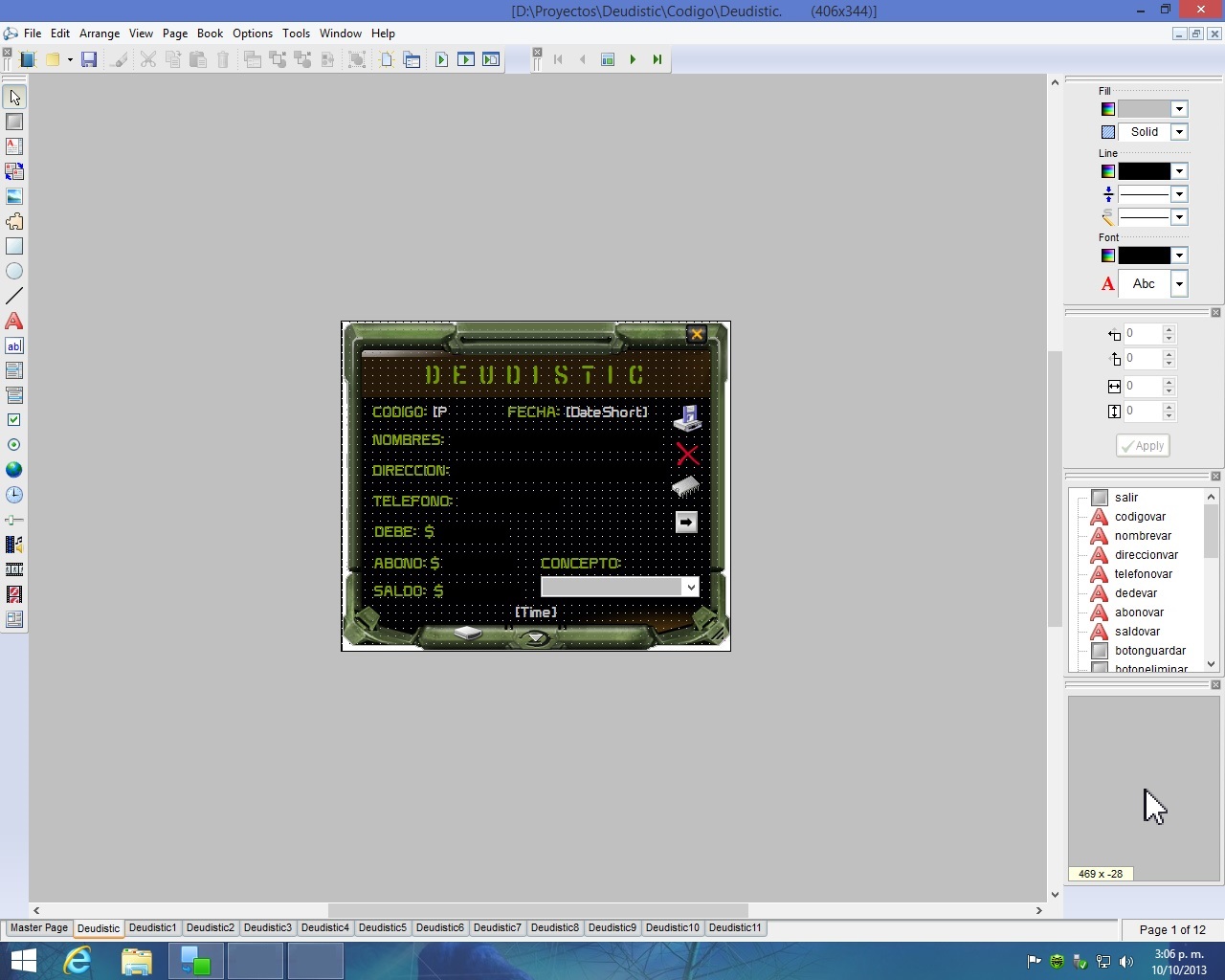The width and height of the screenshot is (1225, 980).
Task: Select the Ellipse drawing tool
Action: 14,272
